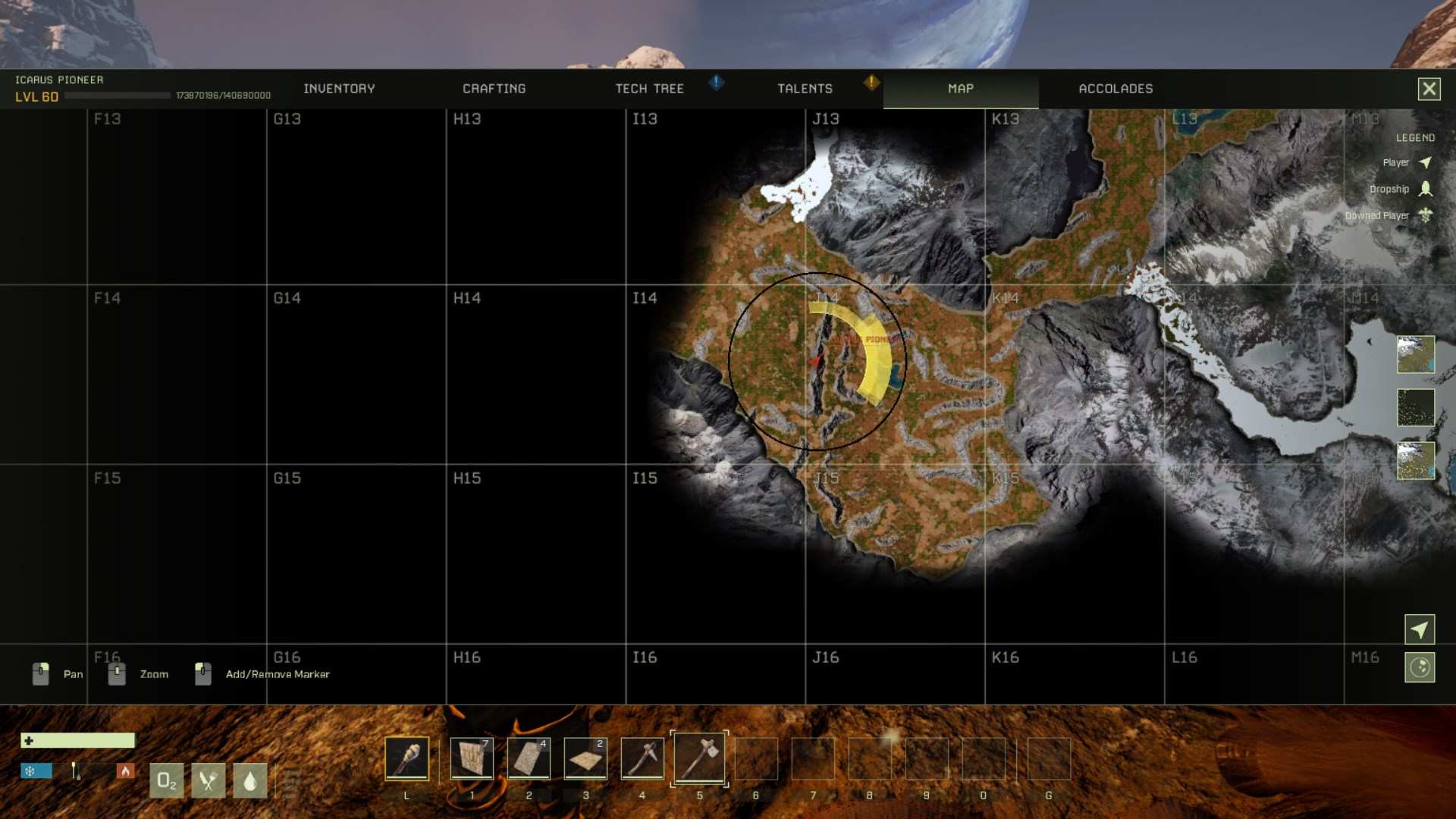
Task: Select the top terrain map thumbnail
Action: [x=1415, y=354]
